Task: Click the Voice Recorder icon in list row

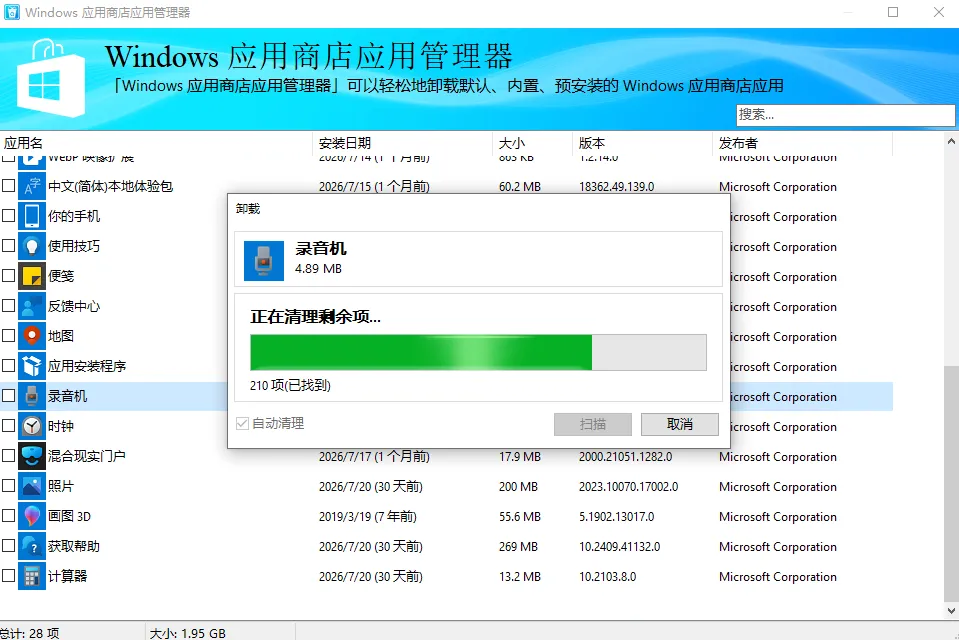Action: point(32,396)
